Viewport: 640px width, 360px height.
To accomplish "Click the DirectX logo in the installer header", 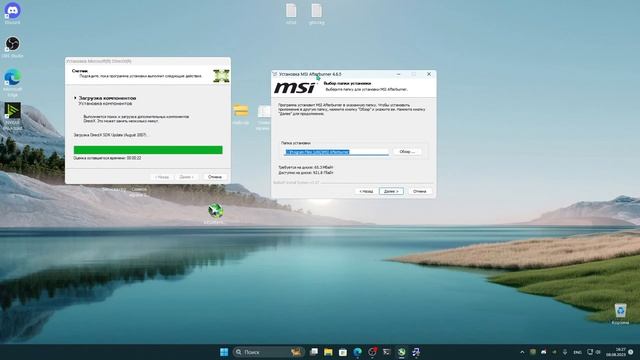I will point(221,76).
